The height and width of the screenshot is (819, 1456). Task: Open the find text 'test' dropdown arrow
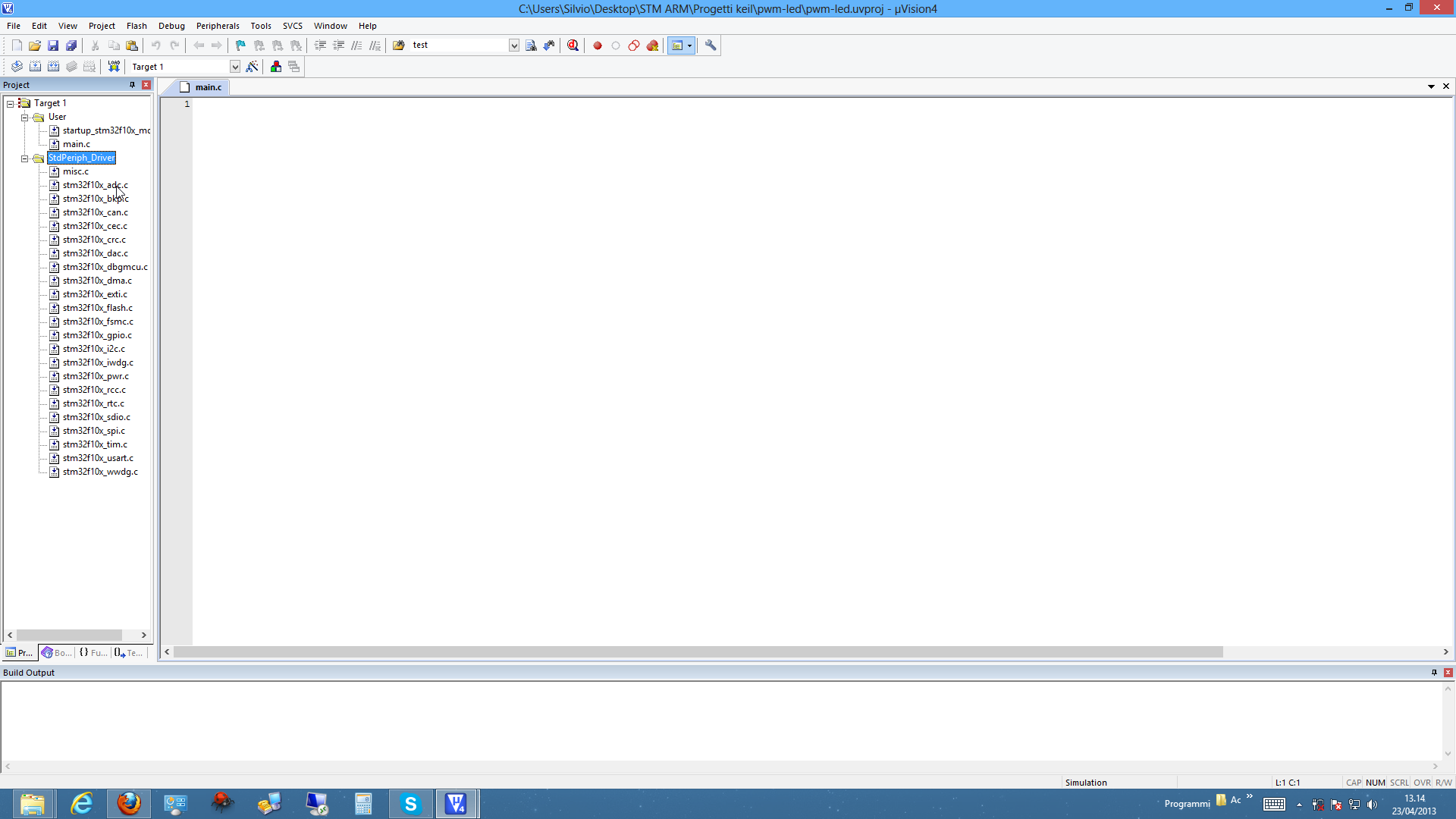tap(513, 45)
